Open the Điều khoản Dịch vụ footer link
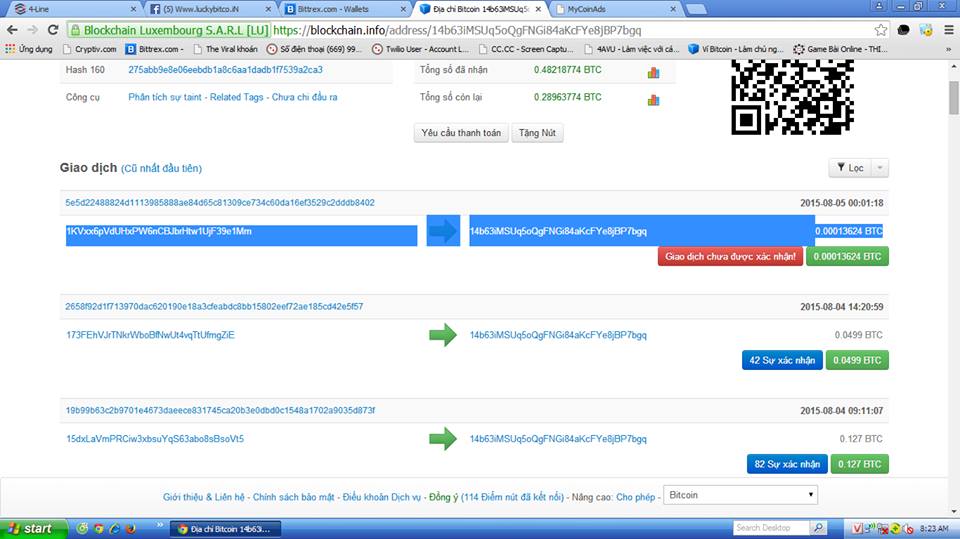Image resolution: width=960 pixels, height=539 pixels. coord(381,497)
